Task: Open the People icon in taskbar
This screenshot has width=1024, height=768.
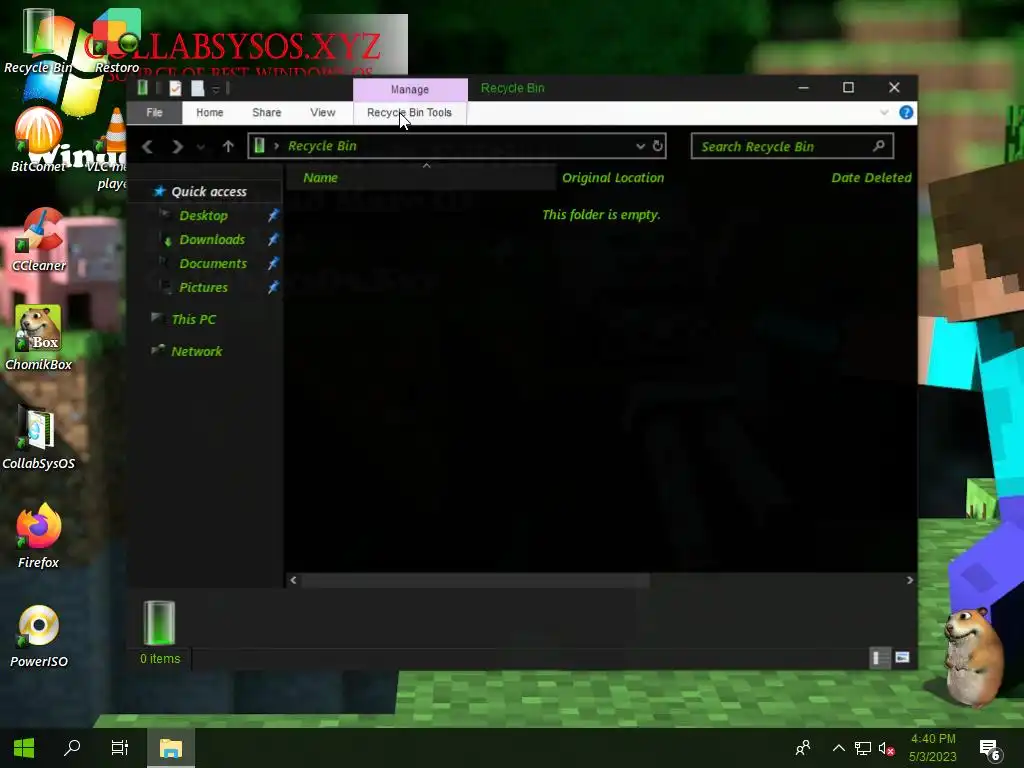Action: [803, 748]
